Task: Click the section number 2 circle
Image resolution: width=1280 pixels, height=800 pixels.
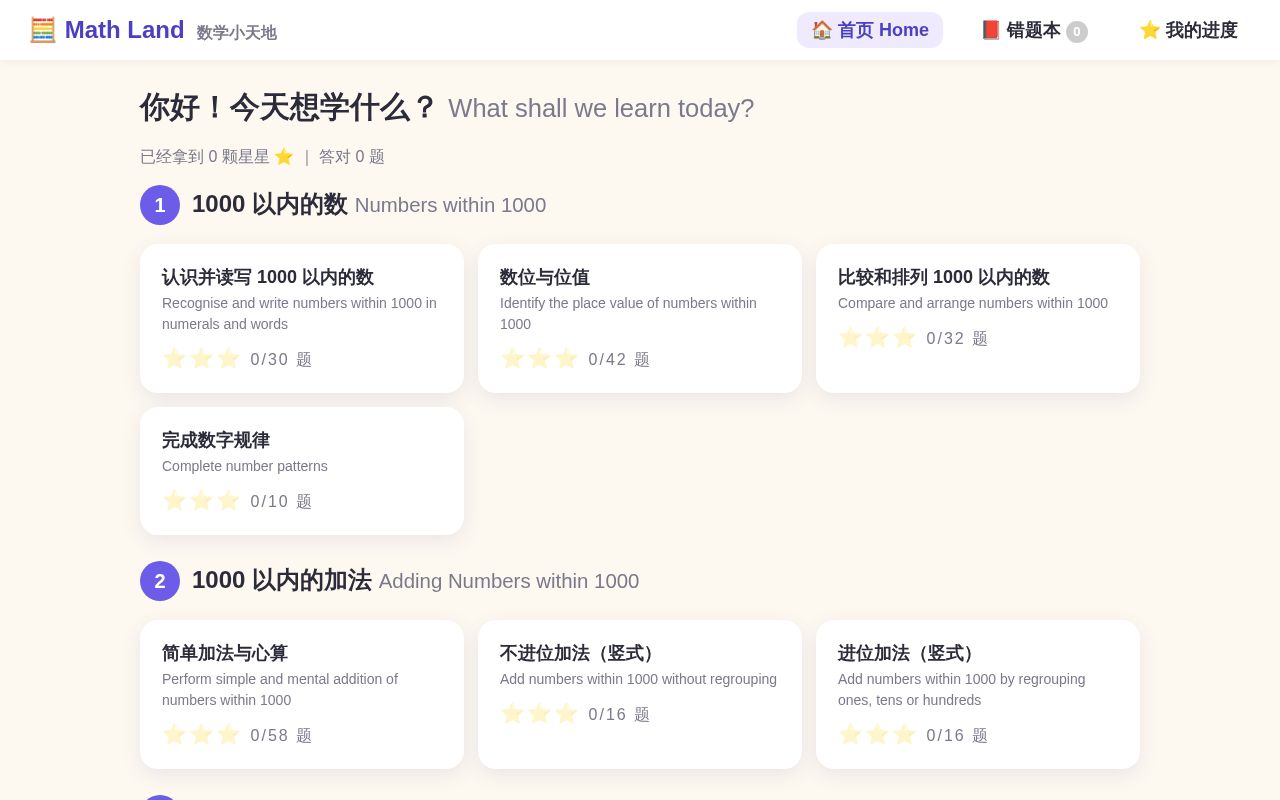Action: pos(160,581)
